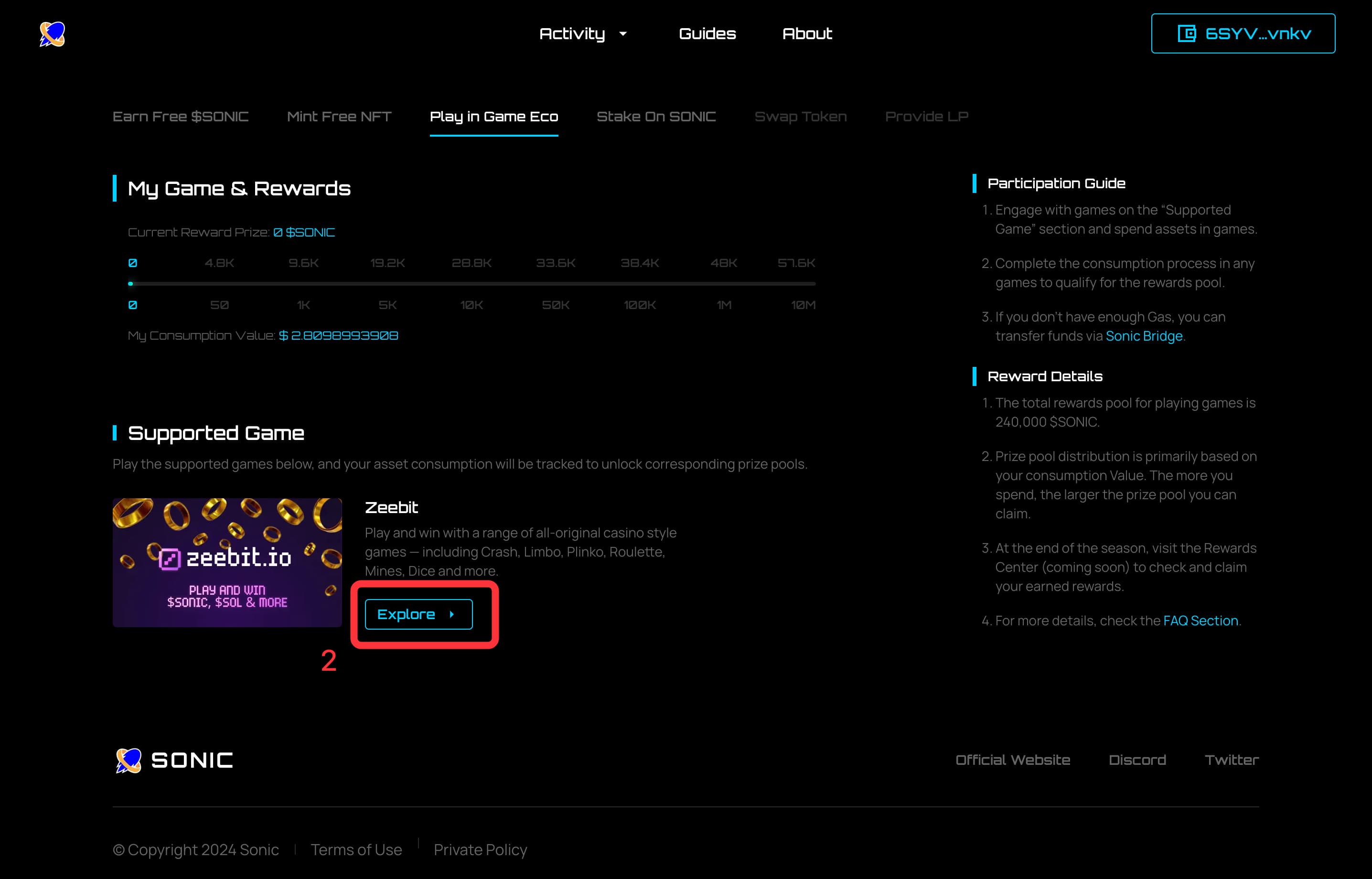The height and width of the screenshot is (879, 1372).
Task: Click consumption value $ 2.8098993908
Action: tap(338, 336)
